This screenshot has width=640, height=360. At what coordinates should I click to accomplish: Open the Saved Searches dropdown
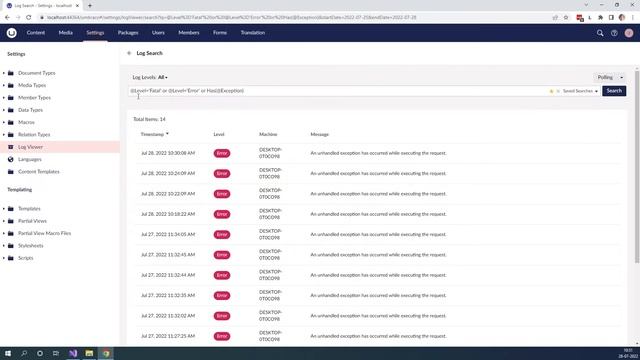coord(580,91)
